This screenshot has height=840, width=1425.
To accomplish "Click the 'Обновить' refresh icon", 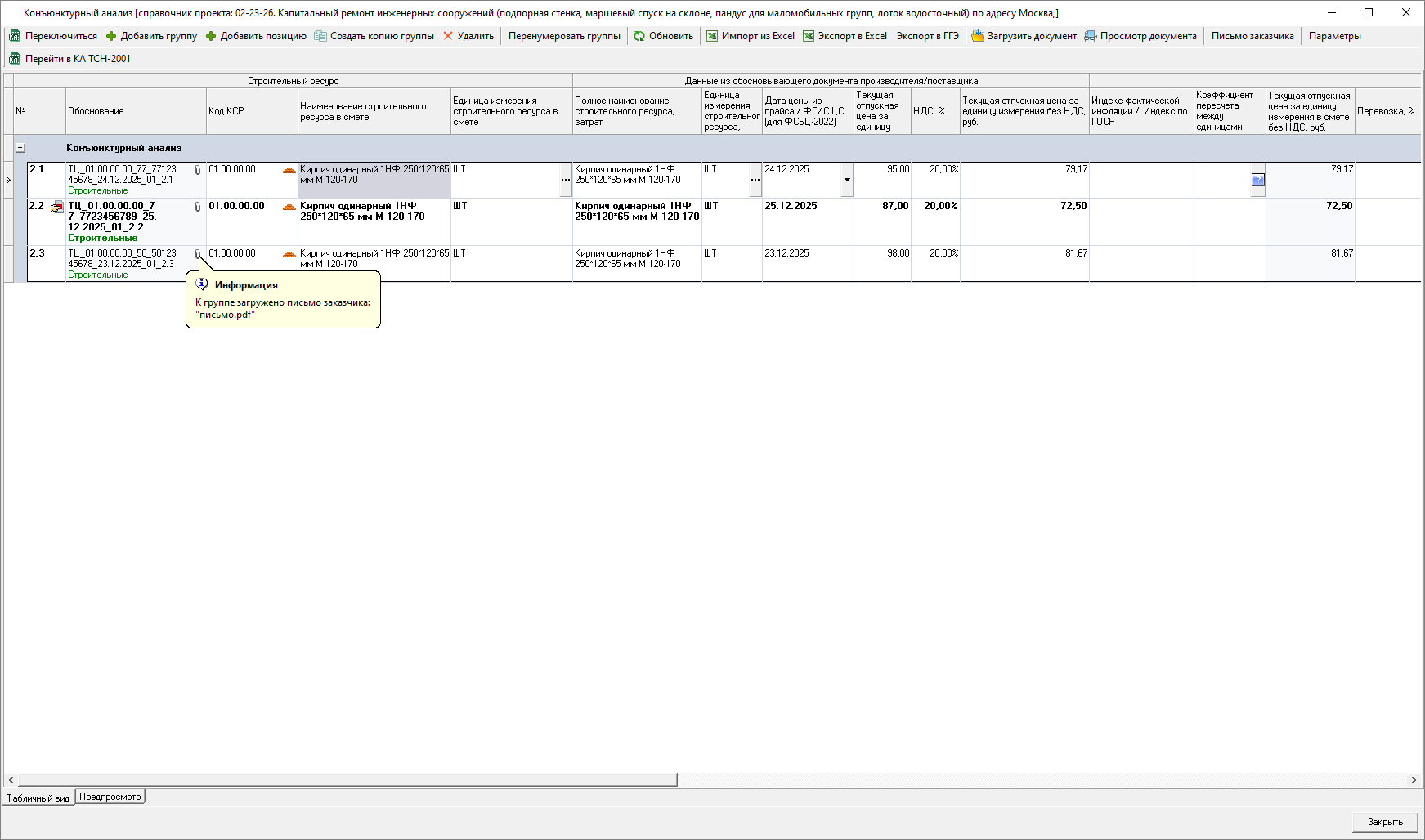I will click(x=639, y=36).
